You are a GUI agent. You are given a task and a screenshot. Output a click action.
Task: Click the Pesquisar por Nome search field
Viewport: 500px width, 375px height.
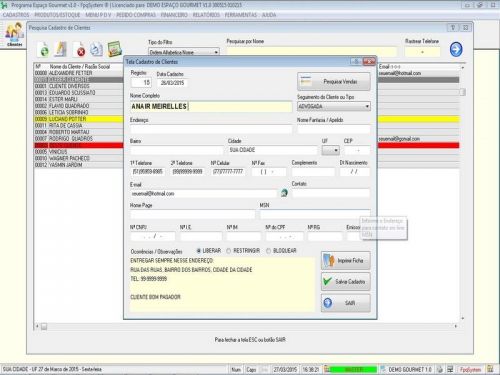312,52
